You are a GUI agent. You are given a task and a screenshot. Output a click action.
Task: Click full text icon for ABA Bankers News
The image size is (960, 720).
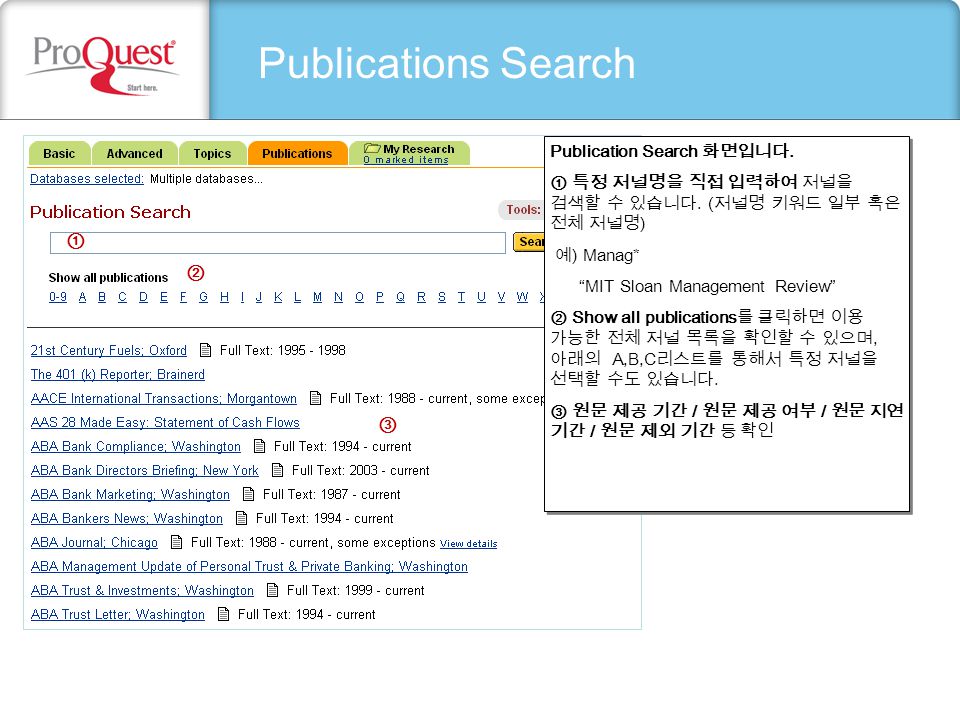click(x=242, y=518)
